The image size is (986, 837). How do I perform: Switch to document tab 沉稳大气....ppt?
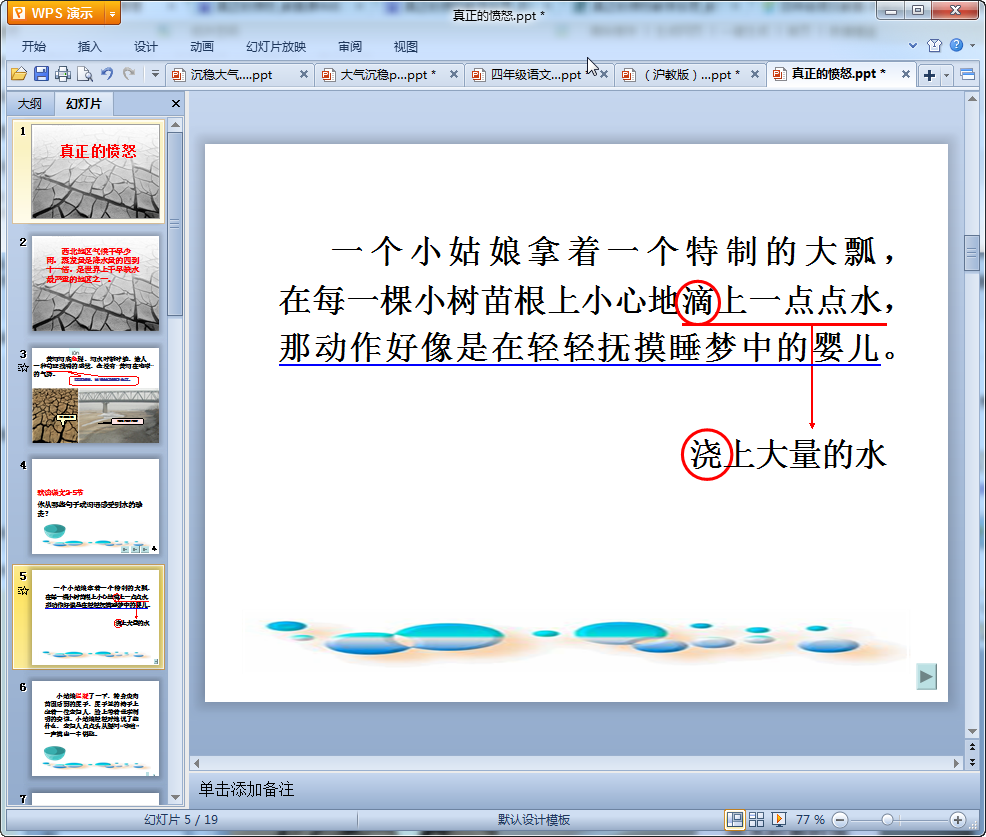[x=231, y=75]
